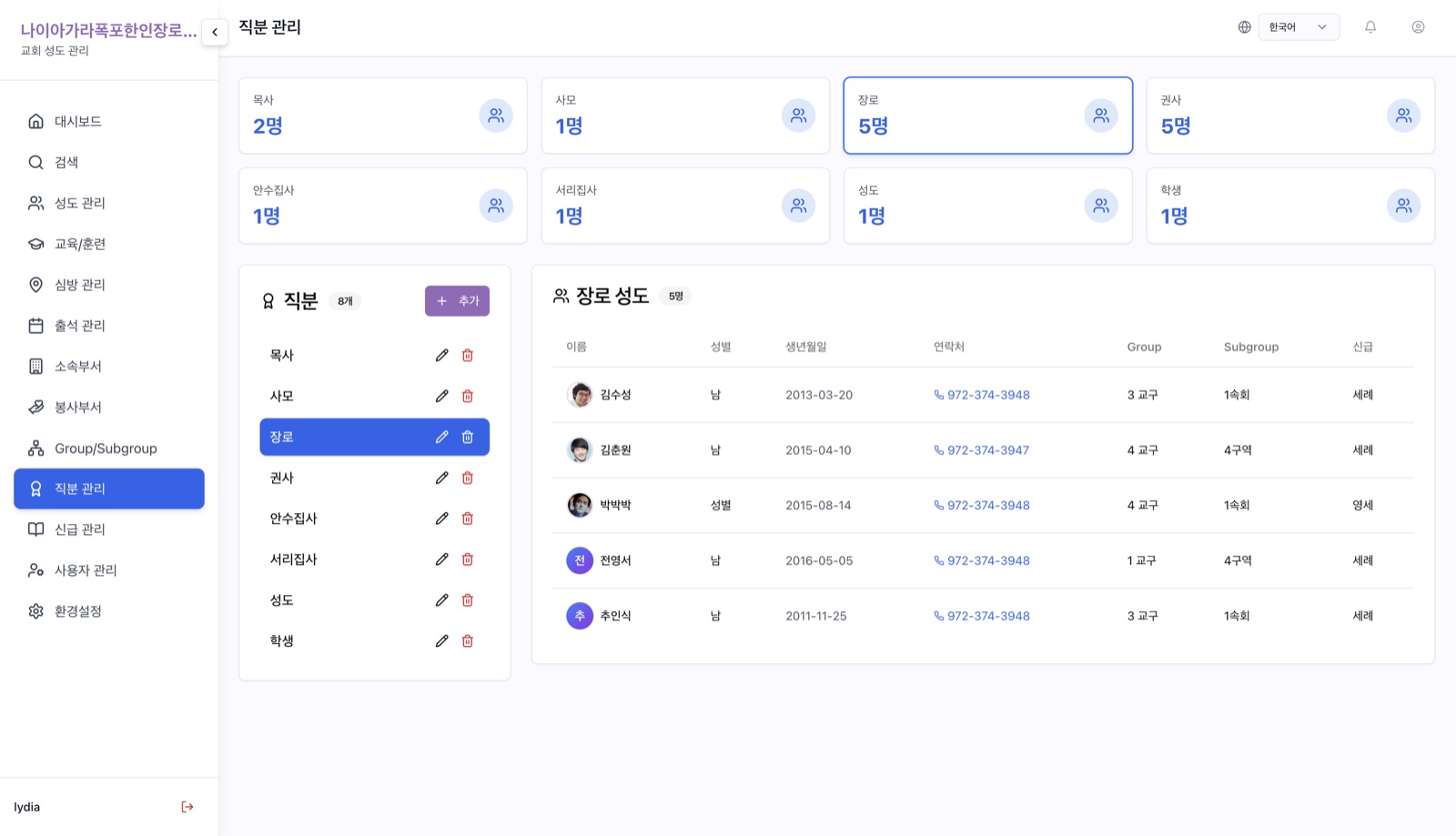The image size is (1456, 836).
Task: Open 심방 관리 menu item
Action: click(x=109, y=285)
